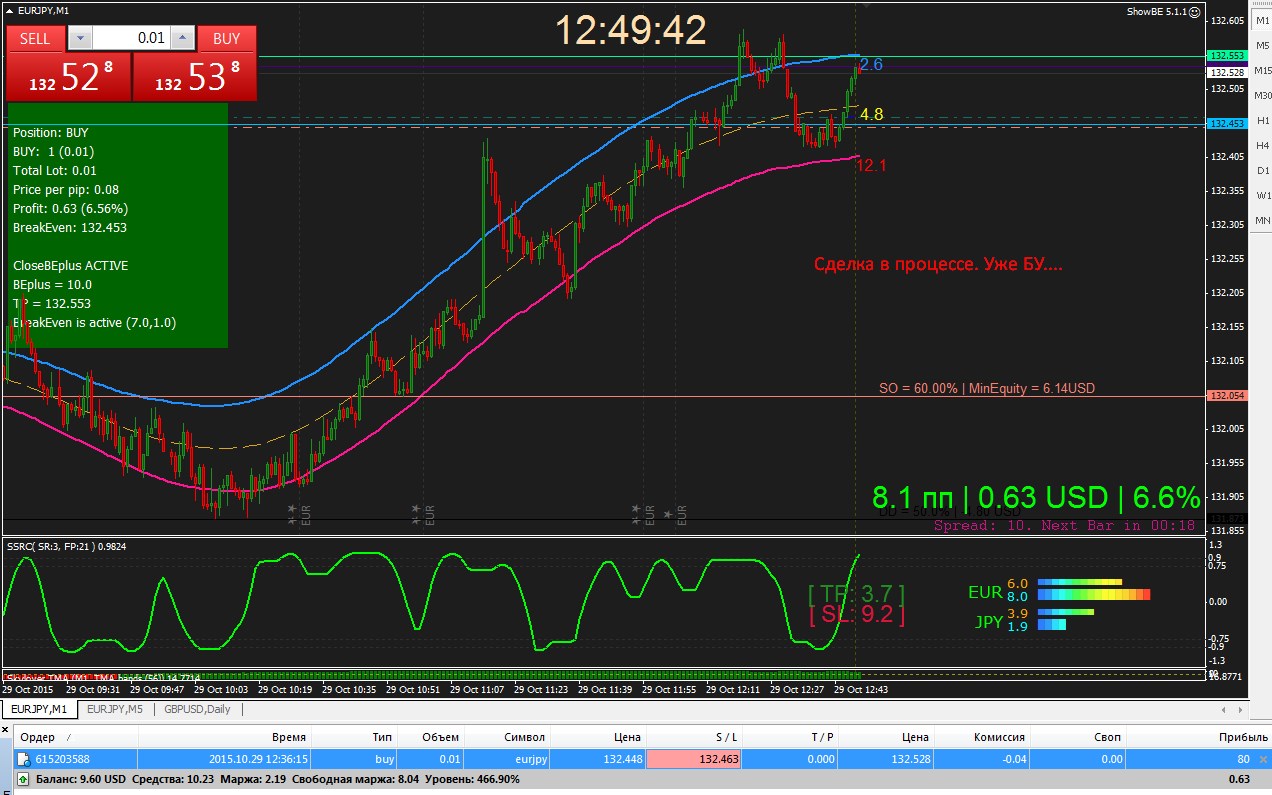
Task: Switch chart to M30 timeframe
Action: (1262, 95)
